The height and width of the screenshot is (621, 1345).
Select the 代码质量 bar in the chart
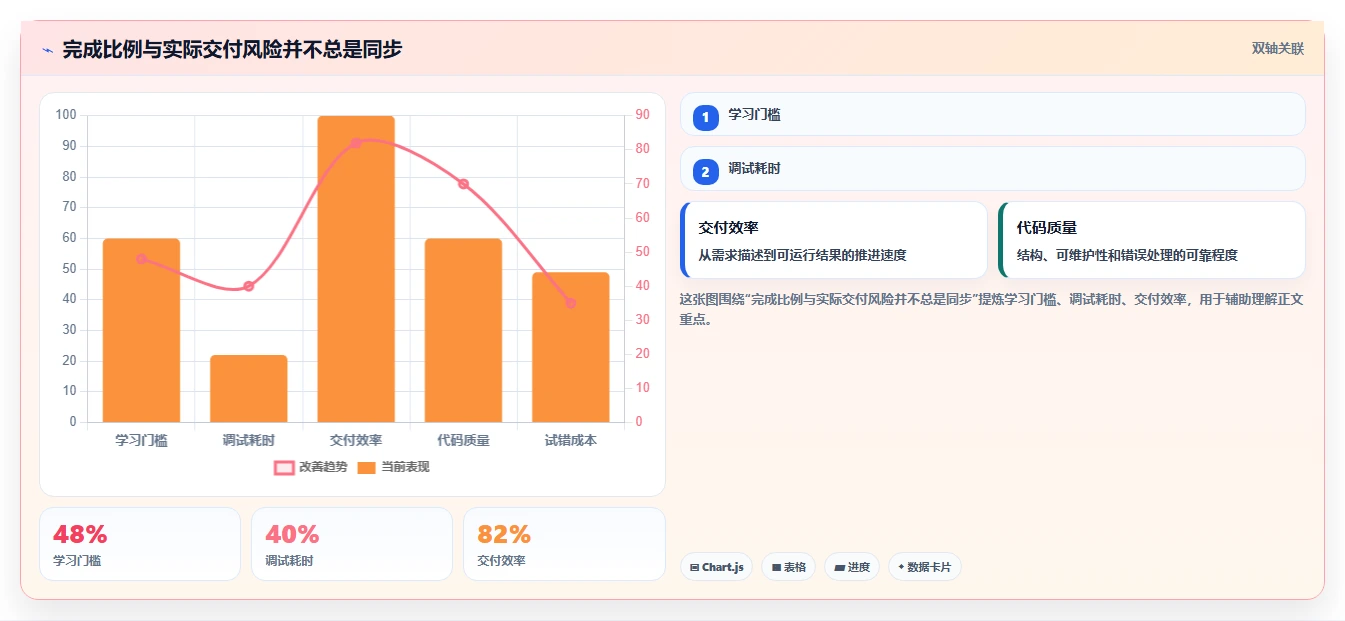coord(463,330)
